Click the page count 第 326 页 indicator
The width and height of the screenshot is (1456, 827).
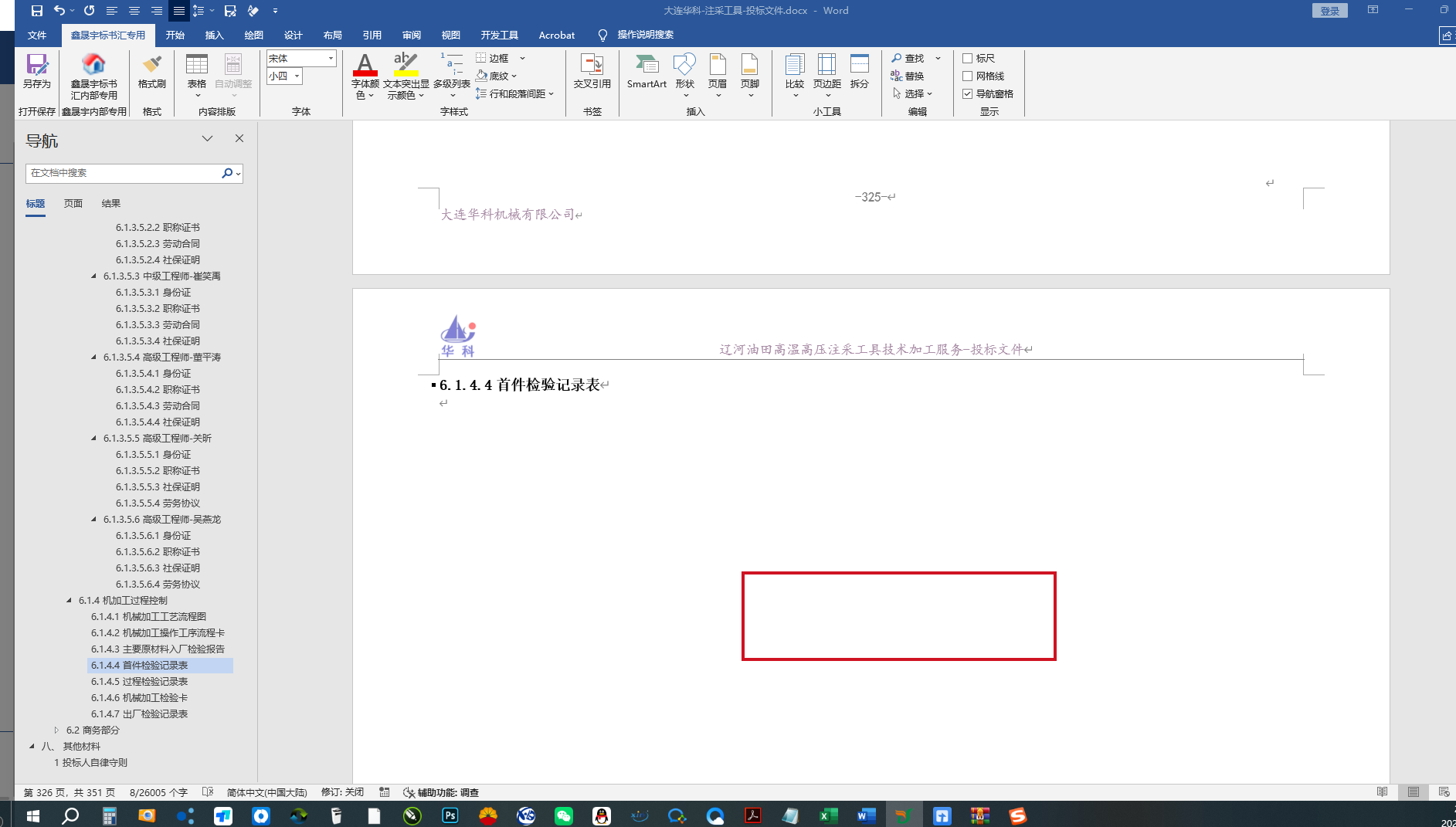coord(70,792)
